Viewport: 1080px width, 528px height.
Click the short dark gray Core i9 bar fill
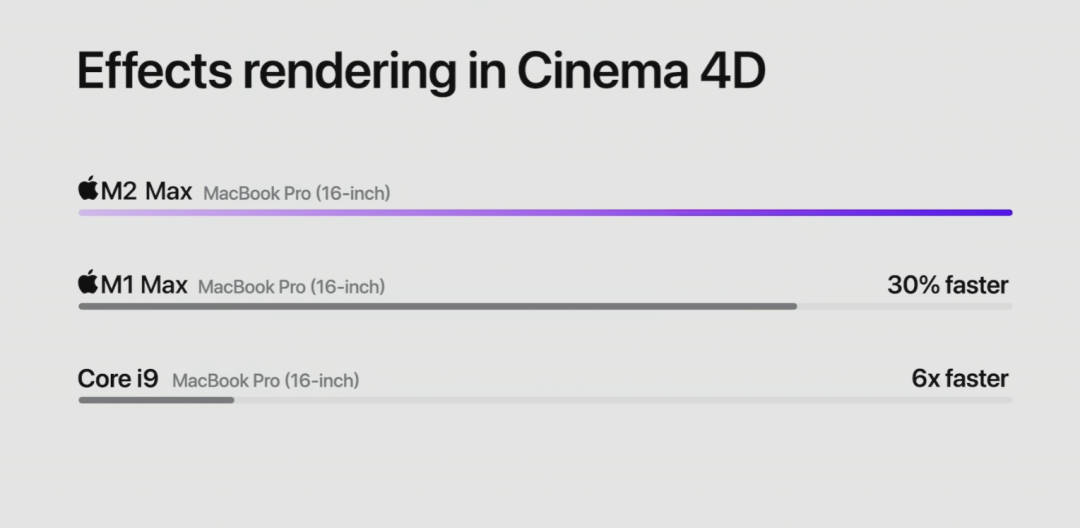pyautogui.click(x=156, y=400)
